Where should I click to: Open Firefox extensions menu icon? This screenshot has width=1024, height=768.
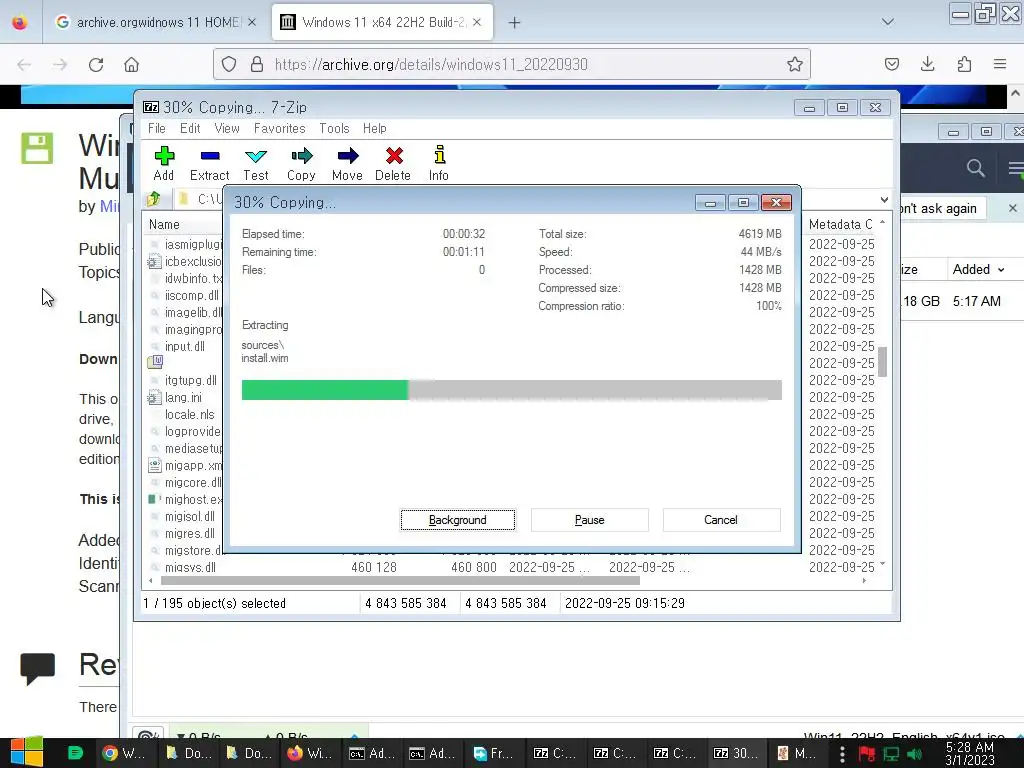[964, 64]
